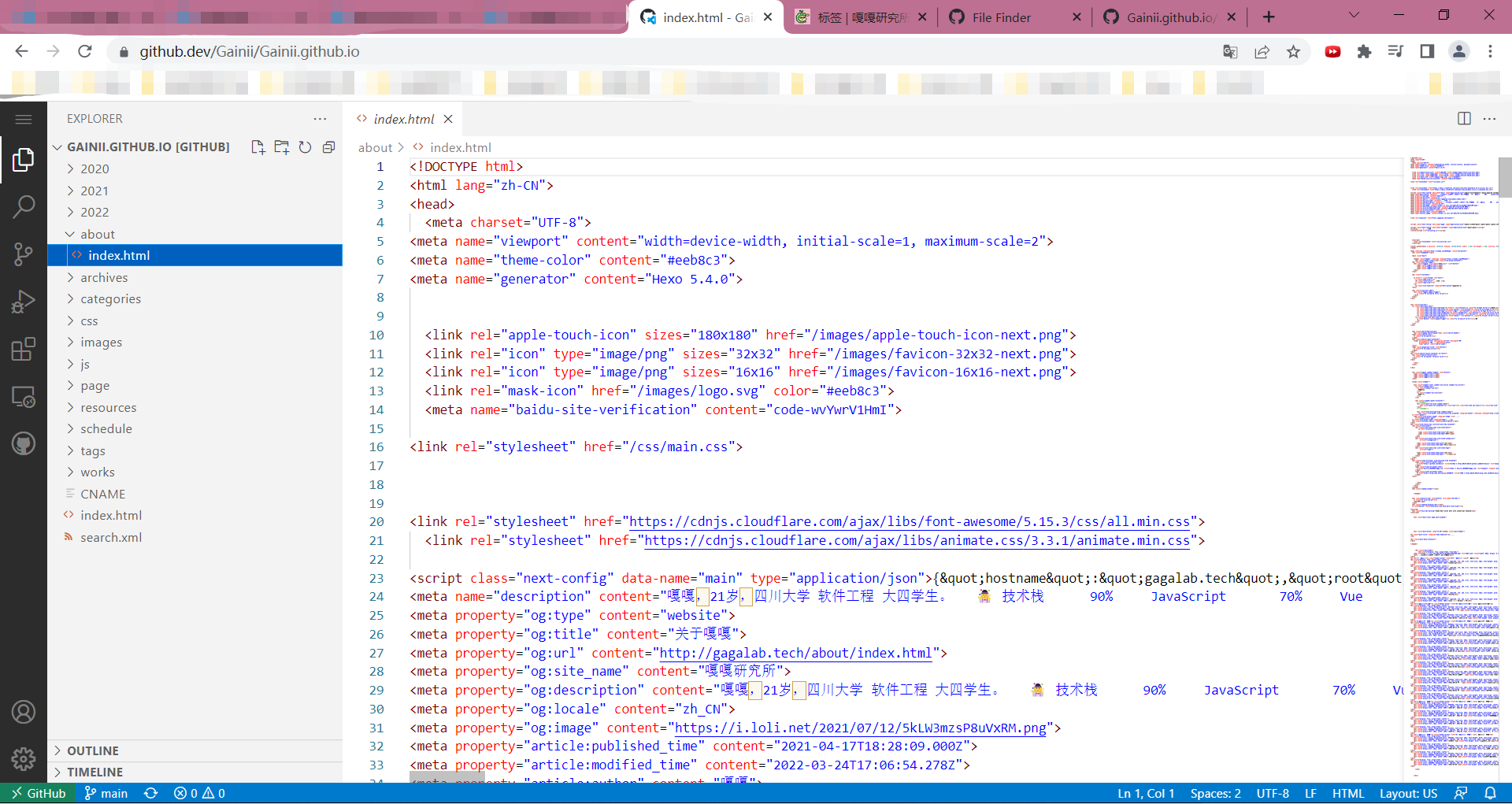Open root index.html file in Explorer
The image size is (1512, 804).
(x=195, y=515)
